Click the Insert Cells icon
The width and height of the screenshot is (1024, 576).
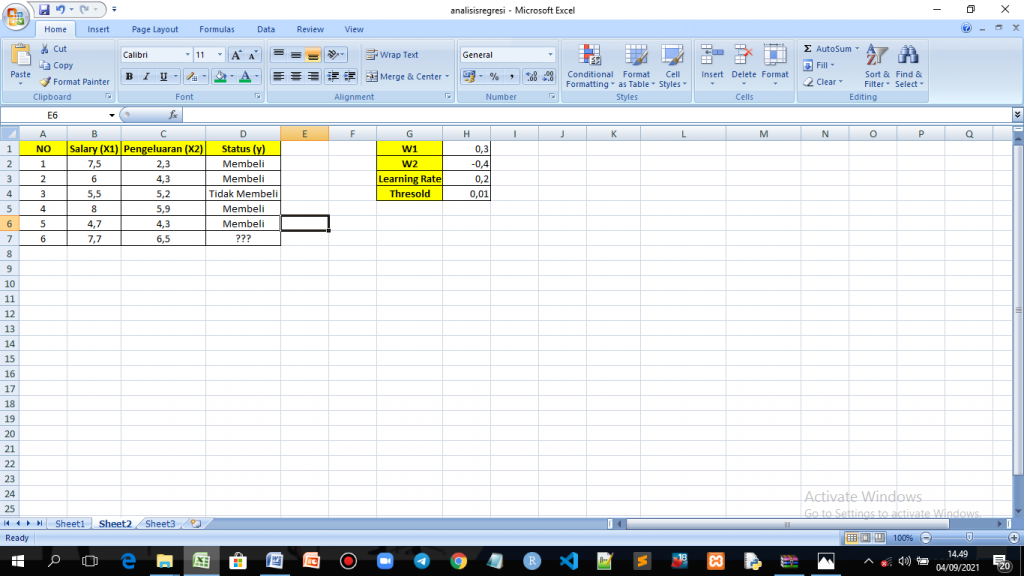click(x=712, y=60)
